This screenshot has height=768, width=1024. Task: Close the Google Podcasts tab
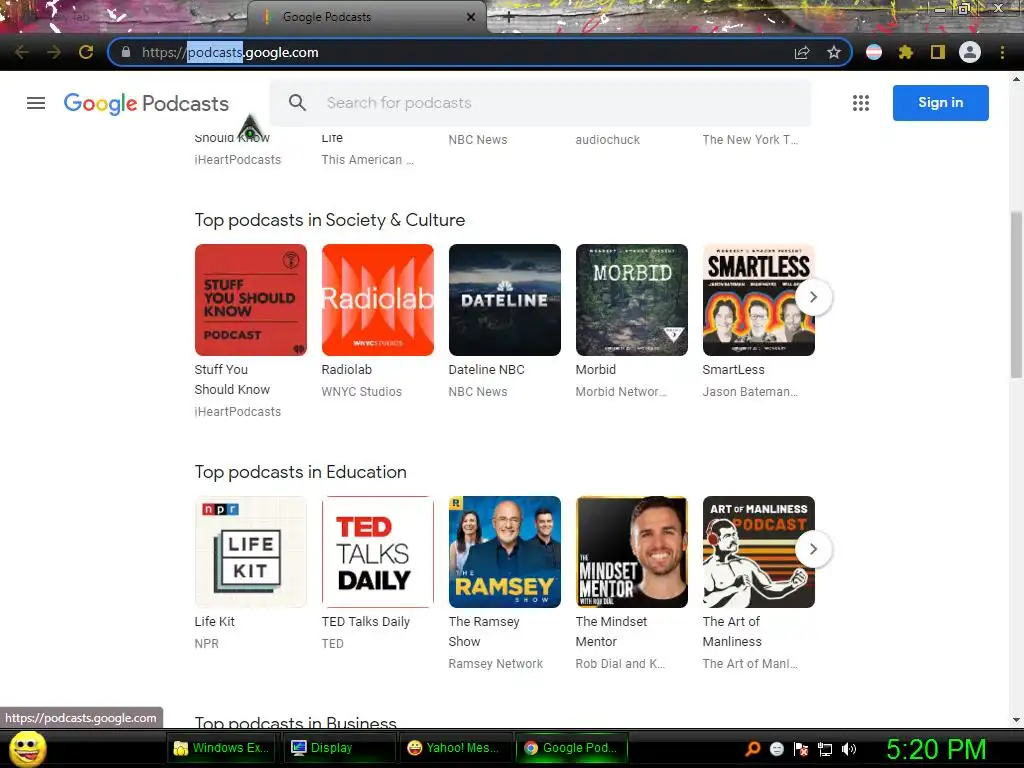pyautogui.click(x=471, y=17)
